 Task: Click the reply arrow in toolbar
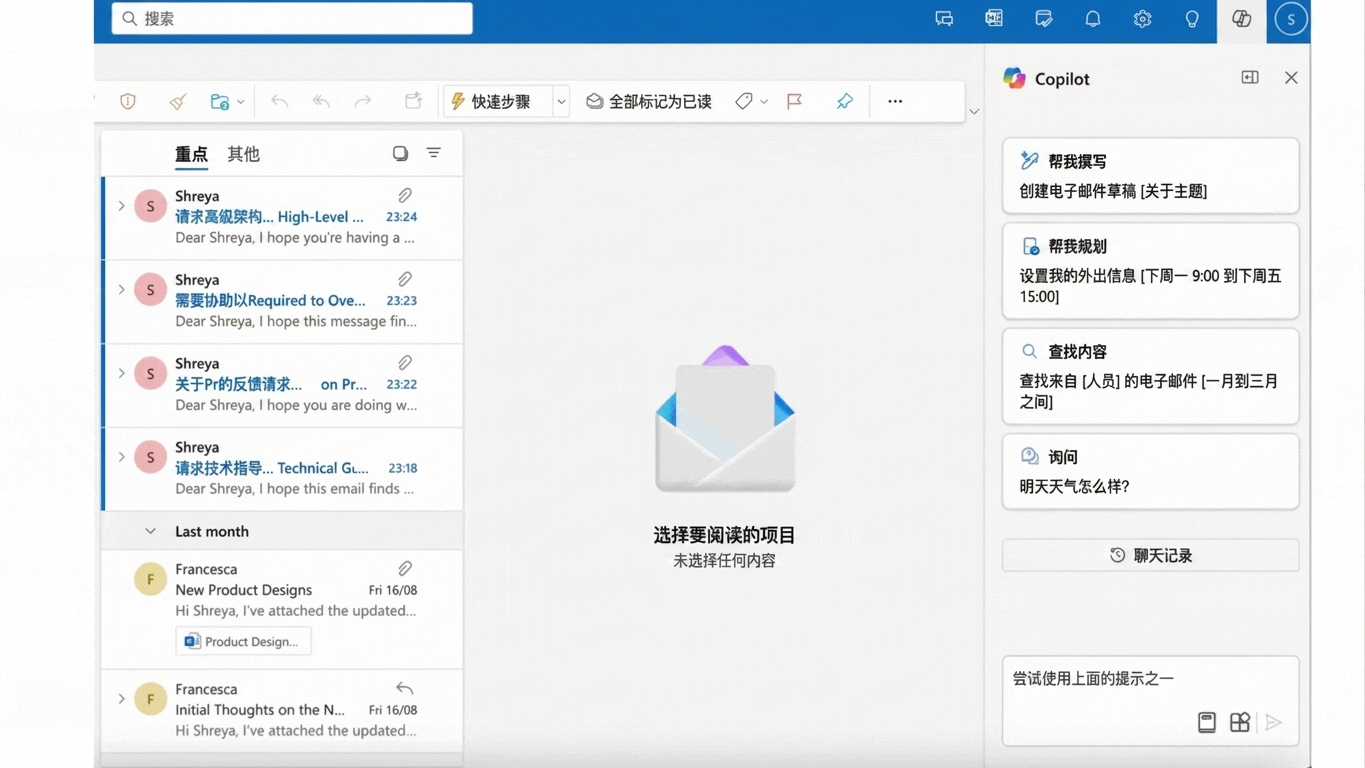(x=279, y=101)
